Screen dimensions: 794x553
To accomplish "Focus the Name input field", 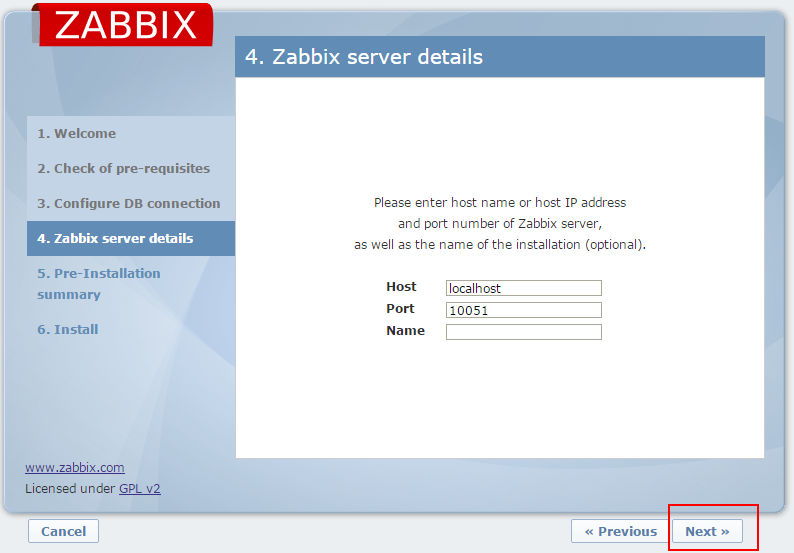I will 524,332.
